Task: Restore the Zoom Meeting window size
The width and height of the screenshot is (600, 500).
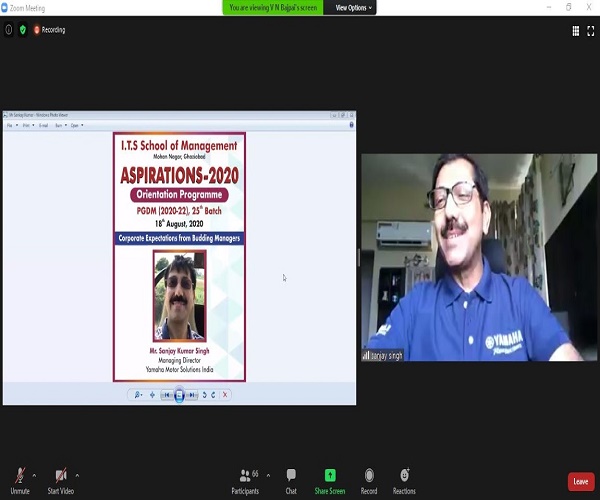Action: 569,7
